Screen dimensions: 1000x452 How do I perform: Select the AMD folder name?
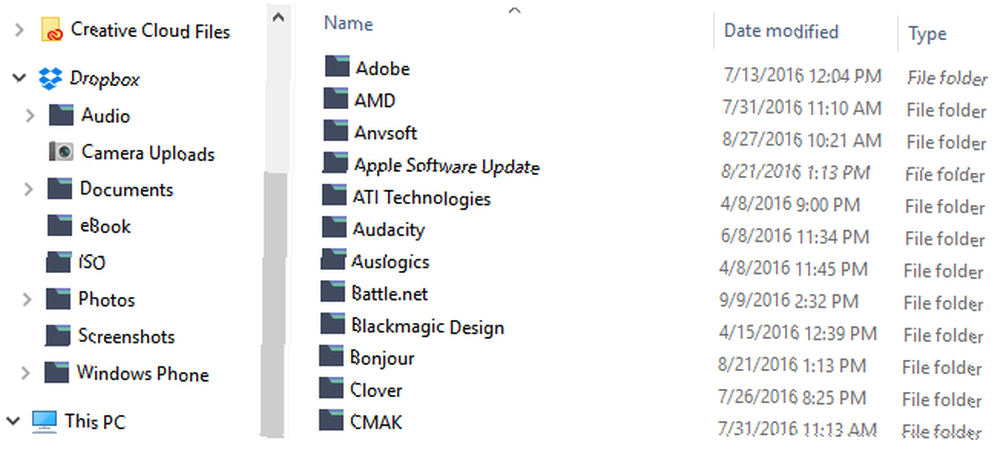pos(375,100)
